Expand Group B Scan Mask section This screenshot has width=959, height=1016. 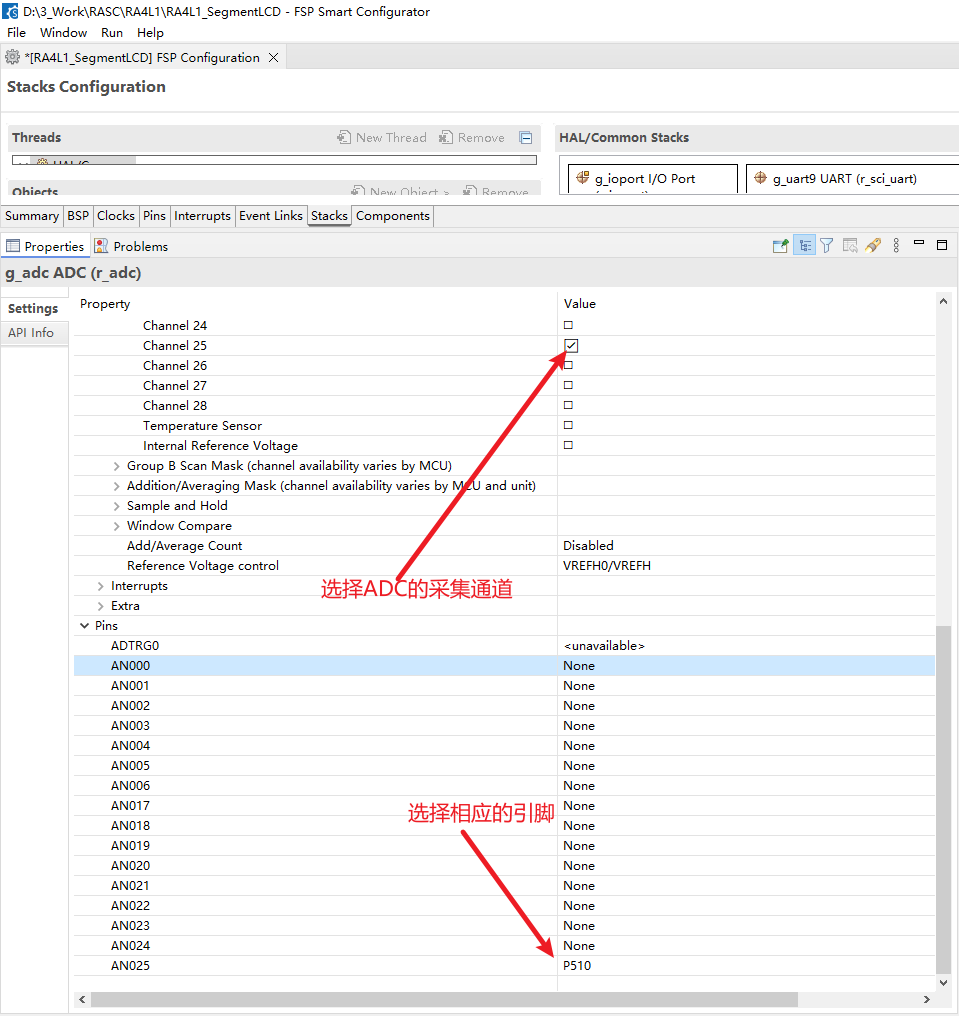pyautogui.click(x=117, y=466)
